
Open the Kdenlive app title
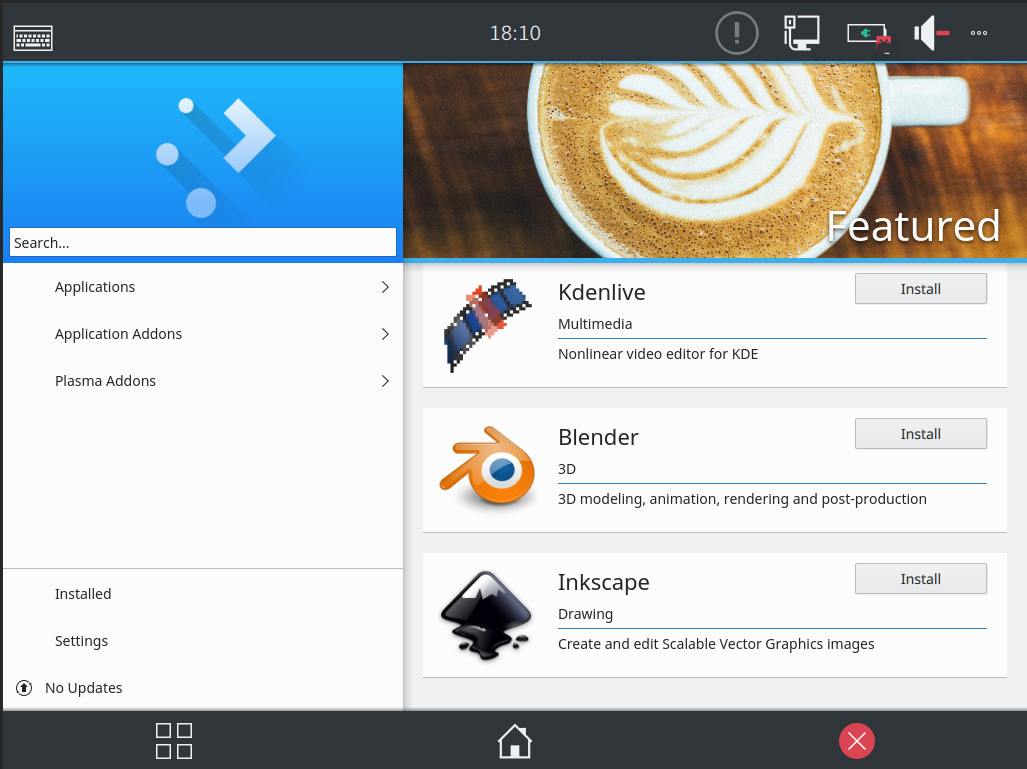point(601,292)
